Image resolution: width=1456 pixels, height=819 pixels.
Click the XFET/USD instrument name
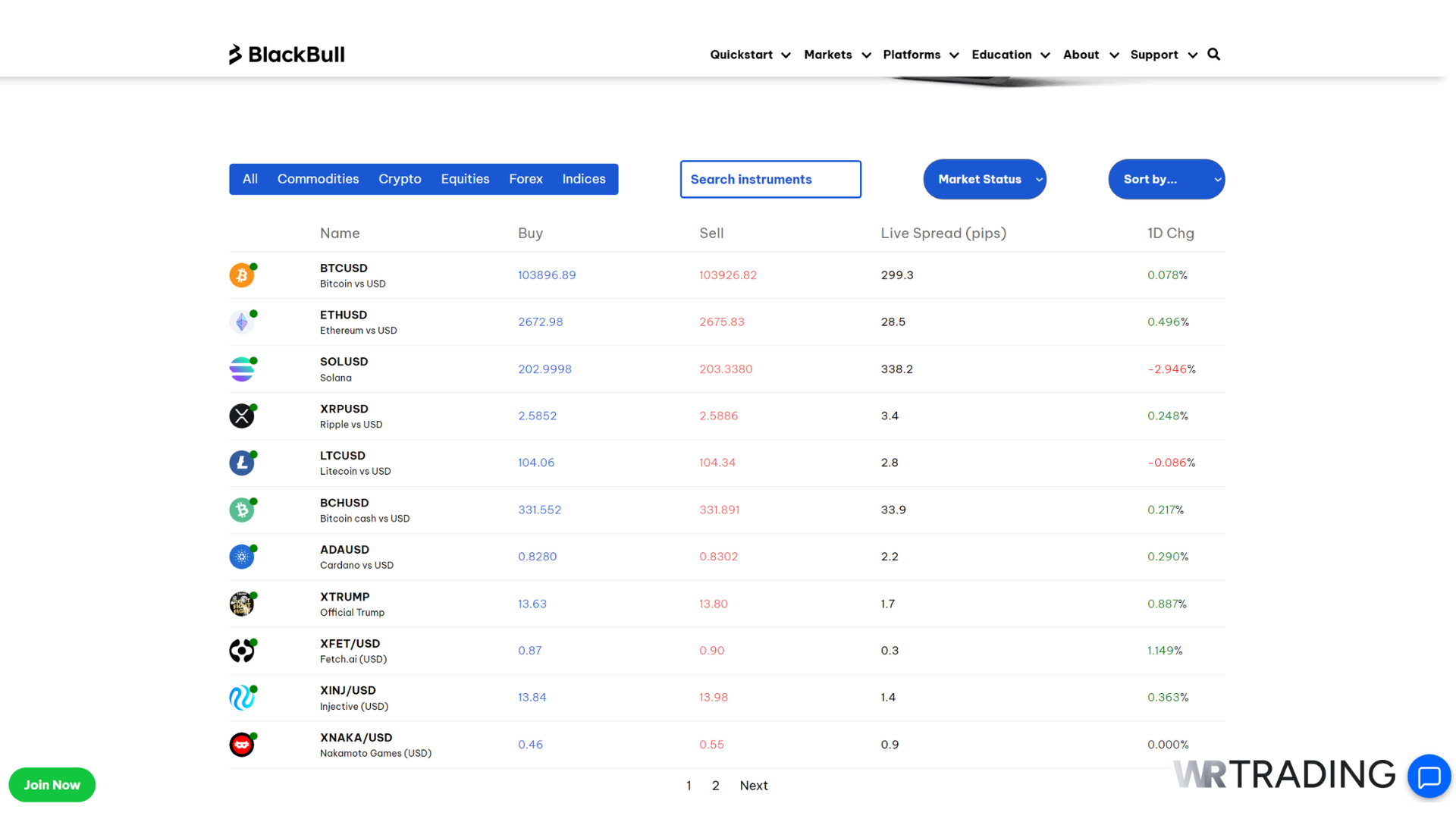pyautogui.click(x=350, y=644)
